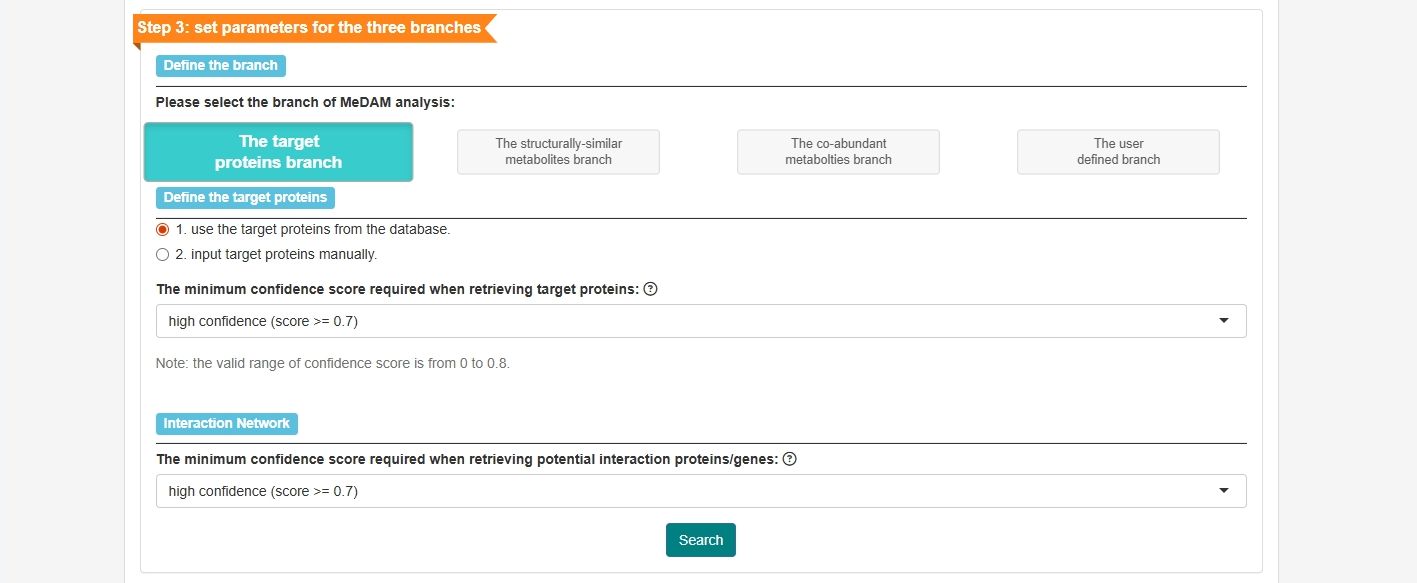The image size is (1417, 583).
Task: Click help icon beside interaction proteins/genes score
Action: (790, 459)
